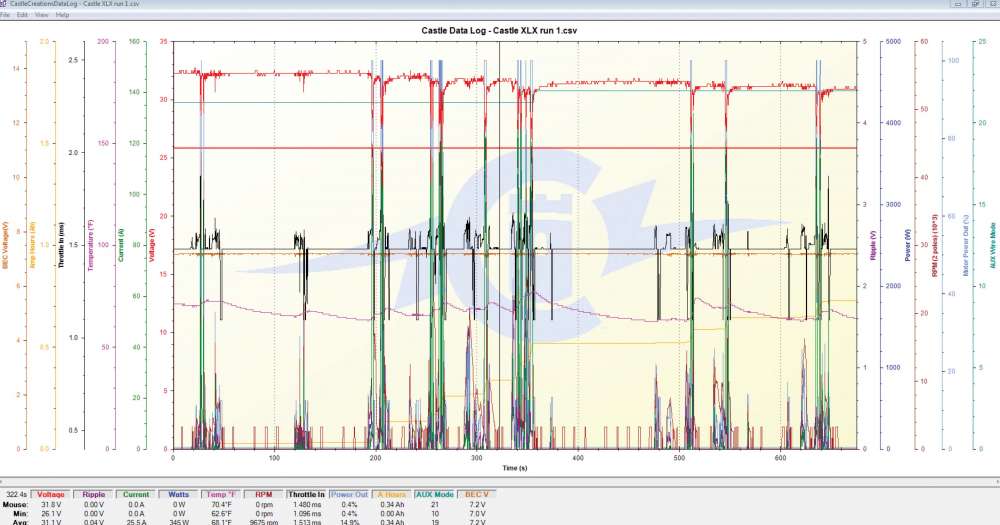The width and height of the screenshot is (1000, 525).
Task: Toggle the A Hours series button
Action: pyautogui.click(x=391, y=494)
